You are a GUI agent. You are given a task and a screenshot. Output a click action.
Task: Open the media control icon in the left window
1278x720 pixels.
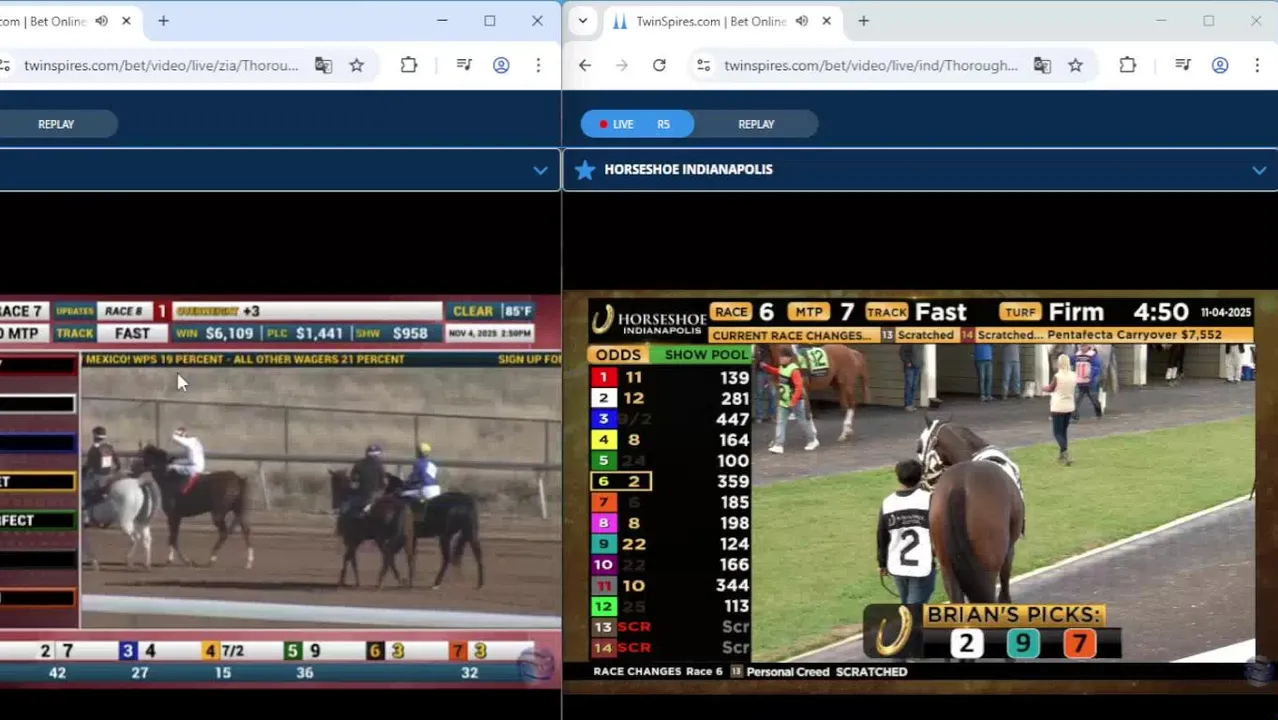pos(464,65)
